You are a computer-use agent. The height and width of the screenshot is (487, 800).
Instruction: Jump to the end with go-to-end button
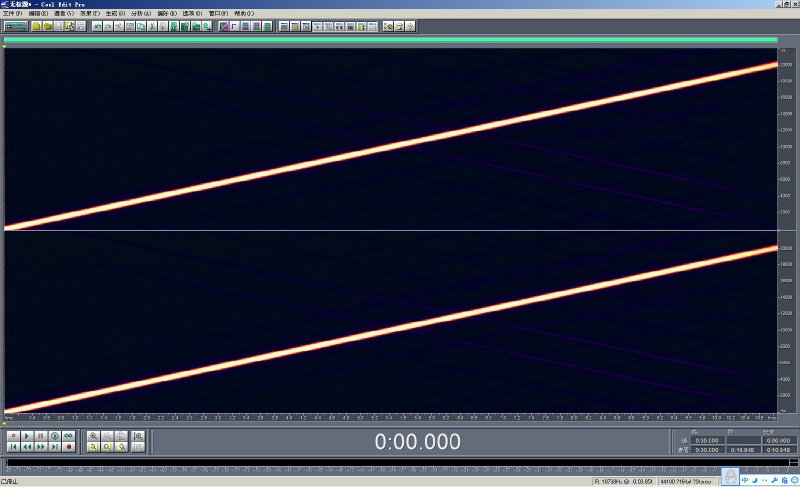[55, 447]
